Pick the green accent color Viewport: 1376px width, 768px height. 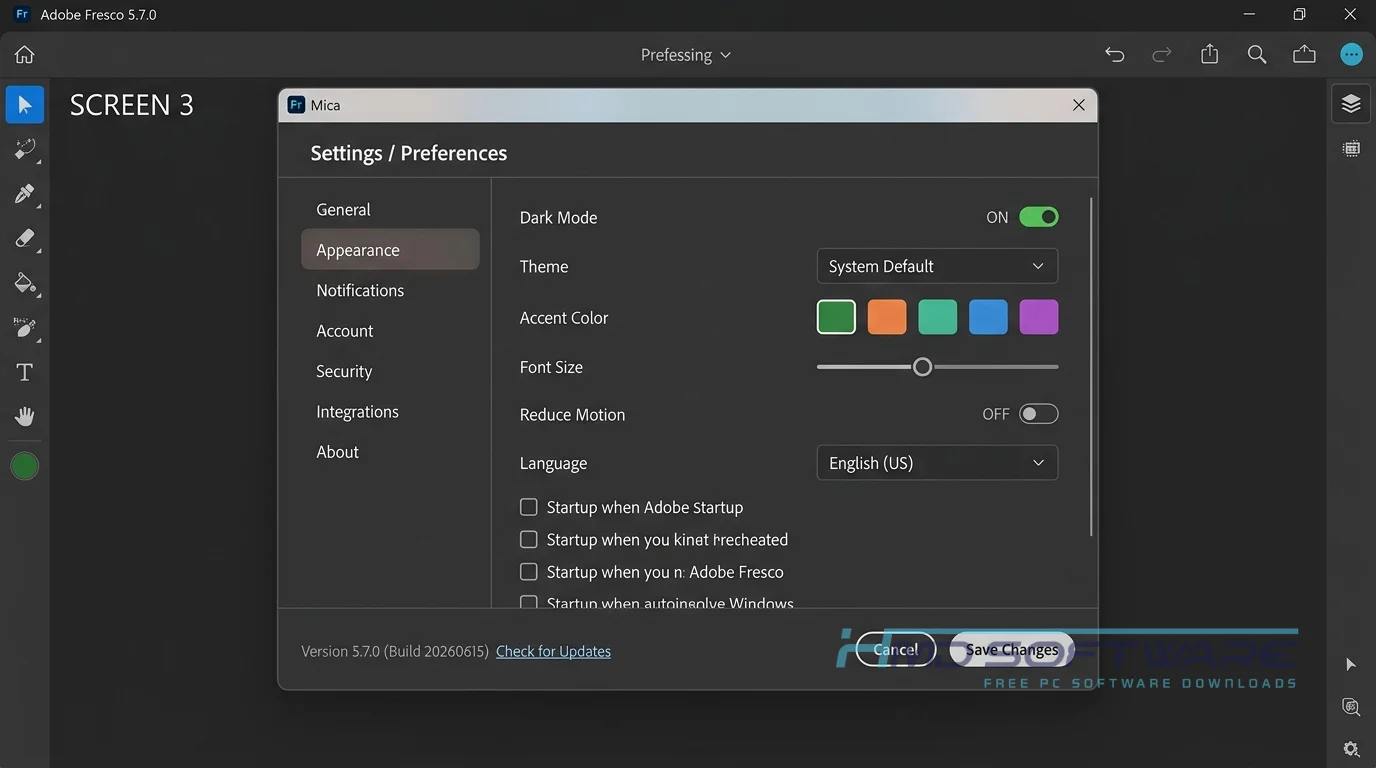(x=836, y=317)
